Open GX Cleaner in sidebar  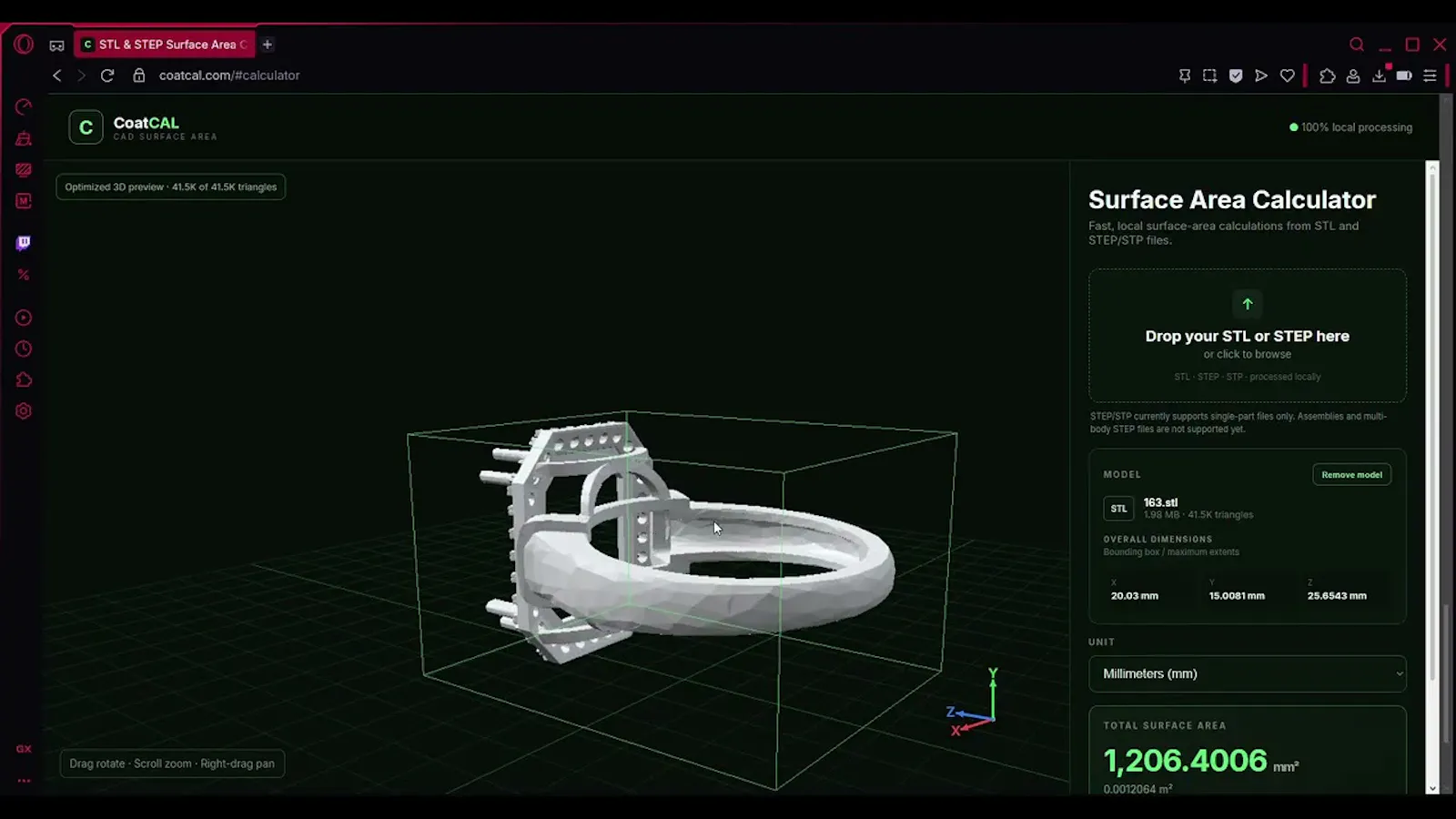click(24, 138)
